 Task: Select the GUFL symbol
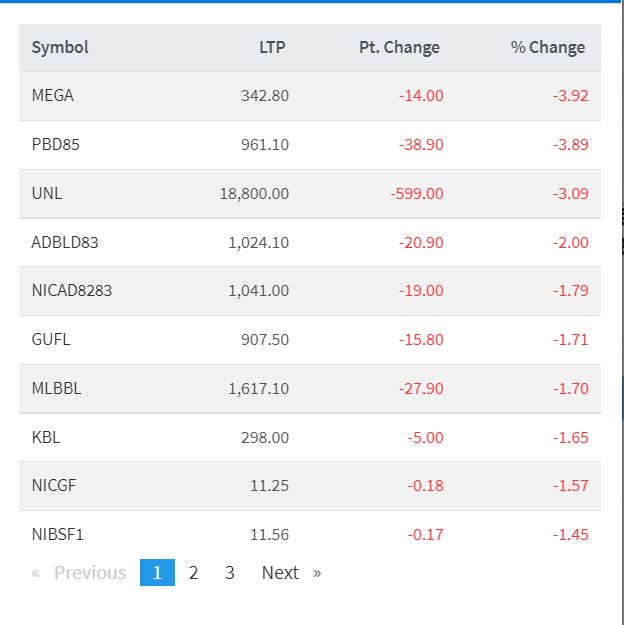click(51, 339)
